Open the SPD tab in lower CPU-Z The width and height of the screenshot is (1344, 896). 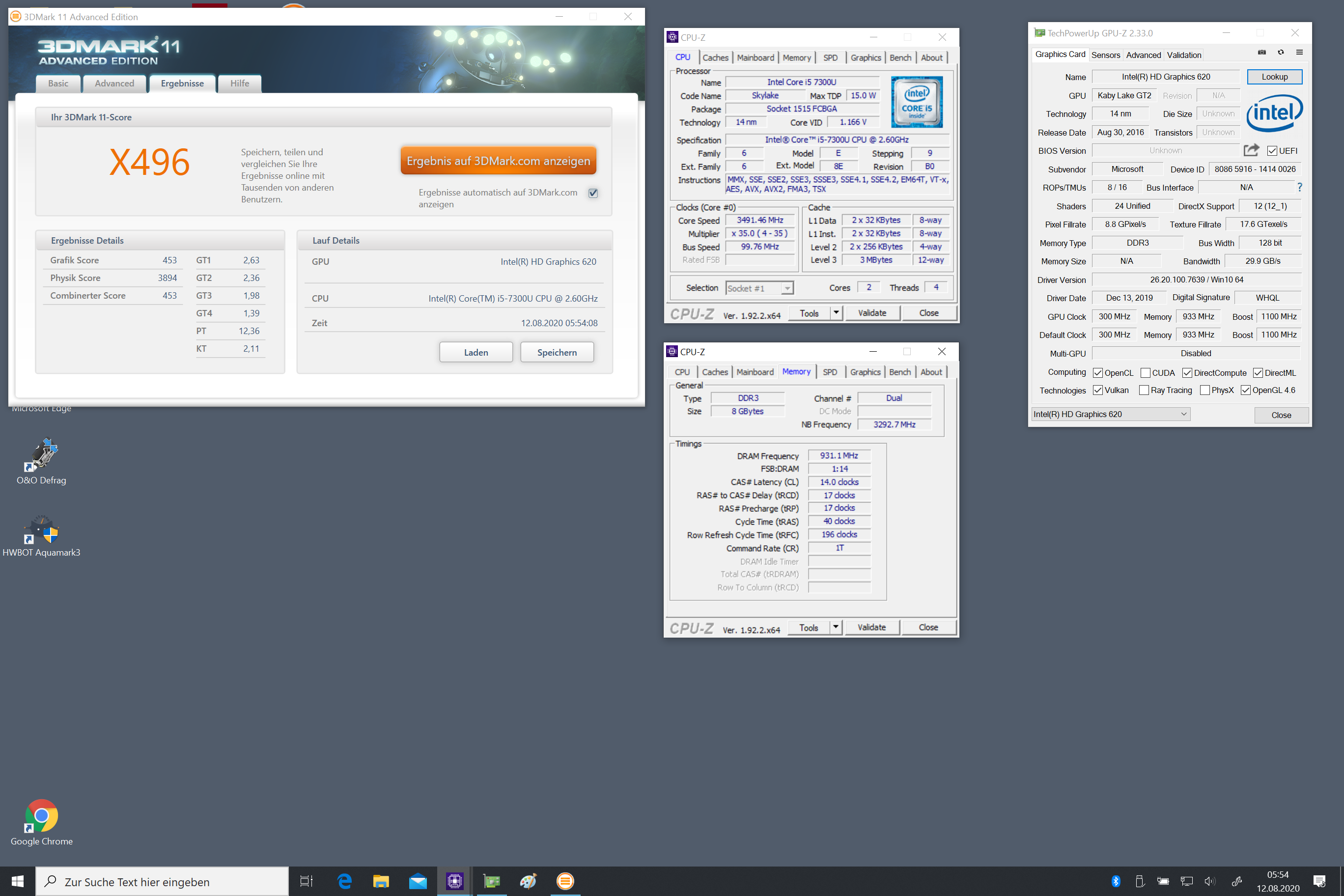tap(830, 372)
